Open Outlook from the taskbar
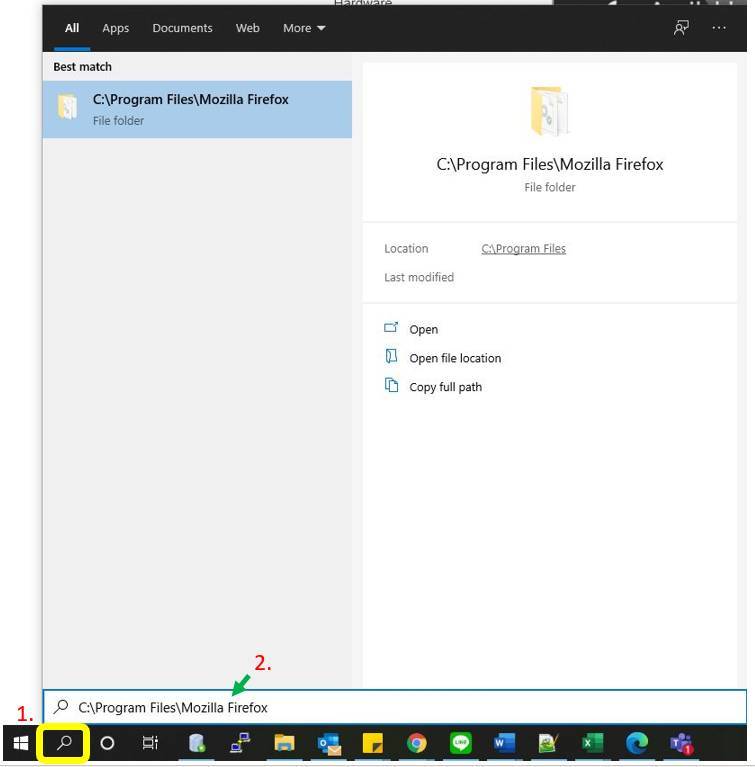 coord(329,744)
